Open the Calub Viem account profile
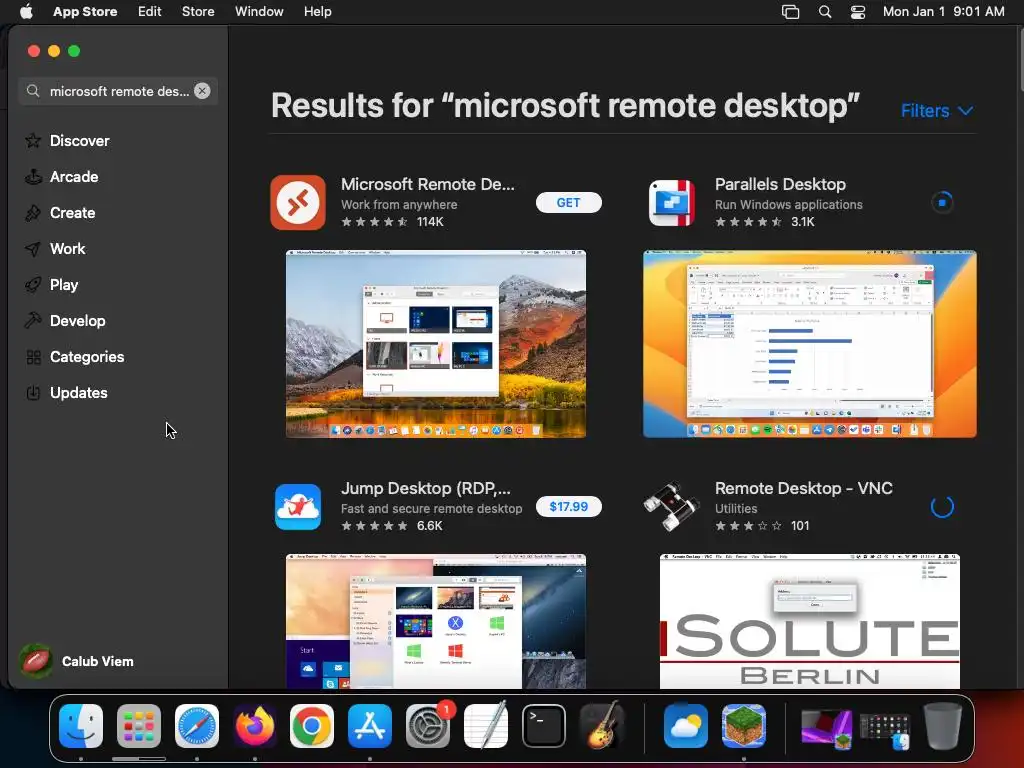 pos(77,661)
